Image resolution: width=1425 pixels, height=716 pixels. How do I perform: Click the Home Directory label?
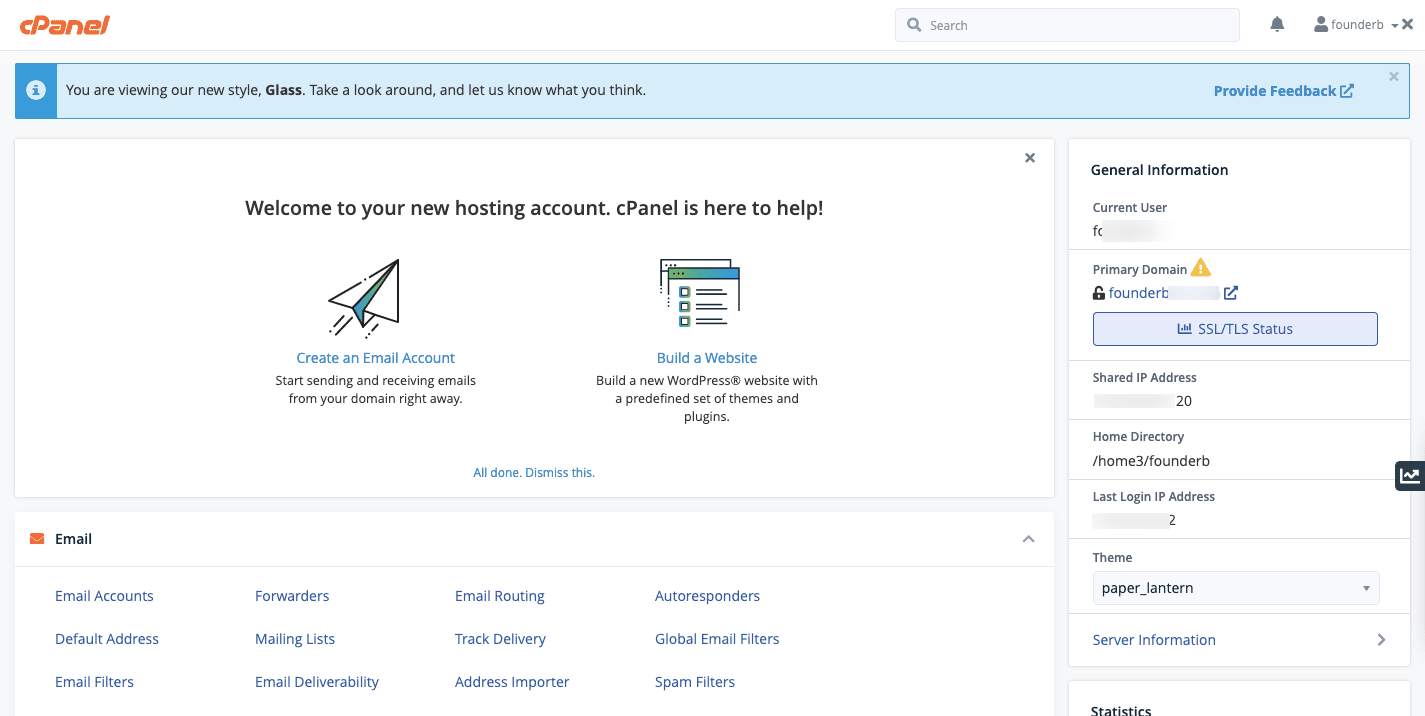[x=1138, y=437]
